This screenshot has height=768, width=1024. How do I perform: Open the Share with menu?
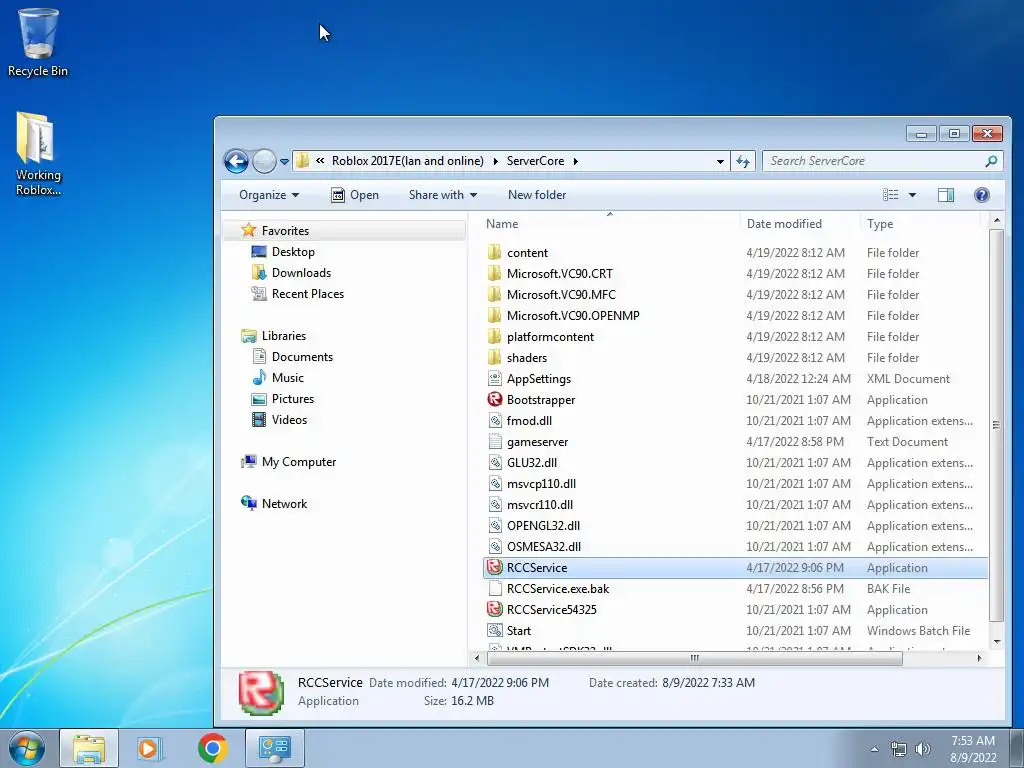click(x=443, y=195)
